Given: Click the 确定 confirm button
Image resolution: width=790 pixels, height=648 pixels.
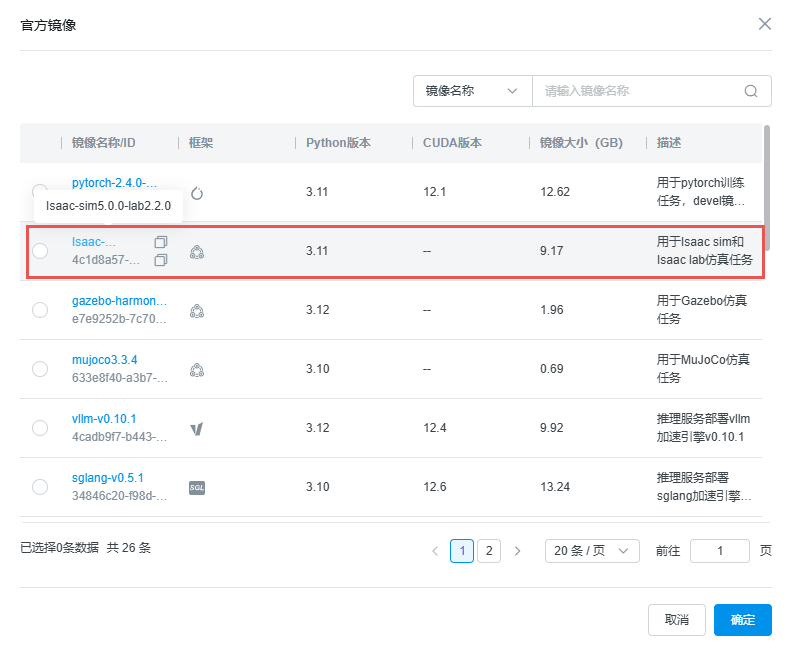Looking at the screenshot, I should pyautogui.click(x=742, y=620).
